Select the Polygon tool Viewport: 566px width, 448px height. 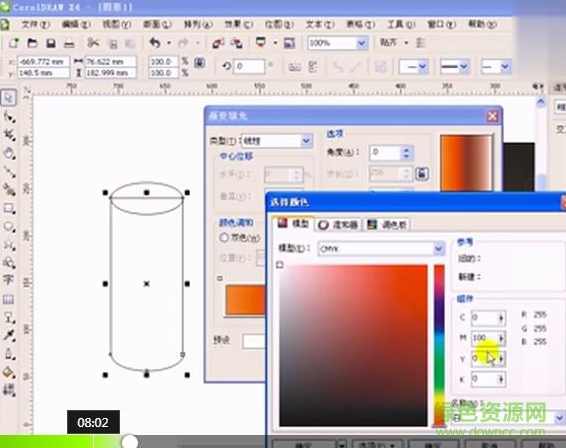pyautogui.click(x=9, y=245)
